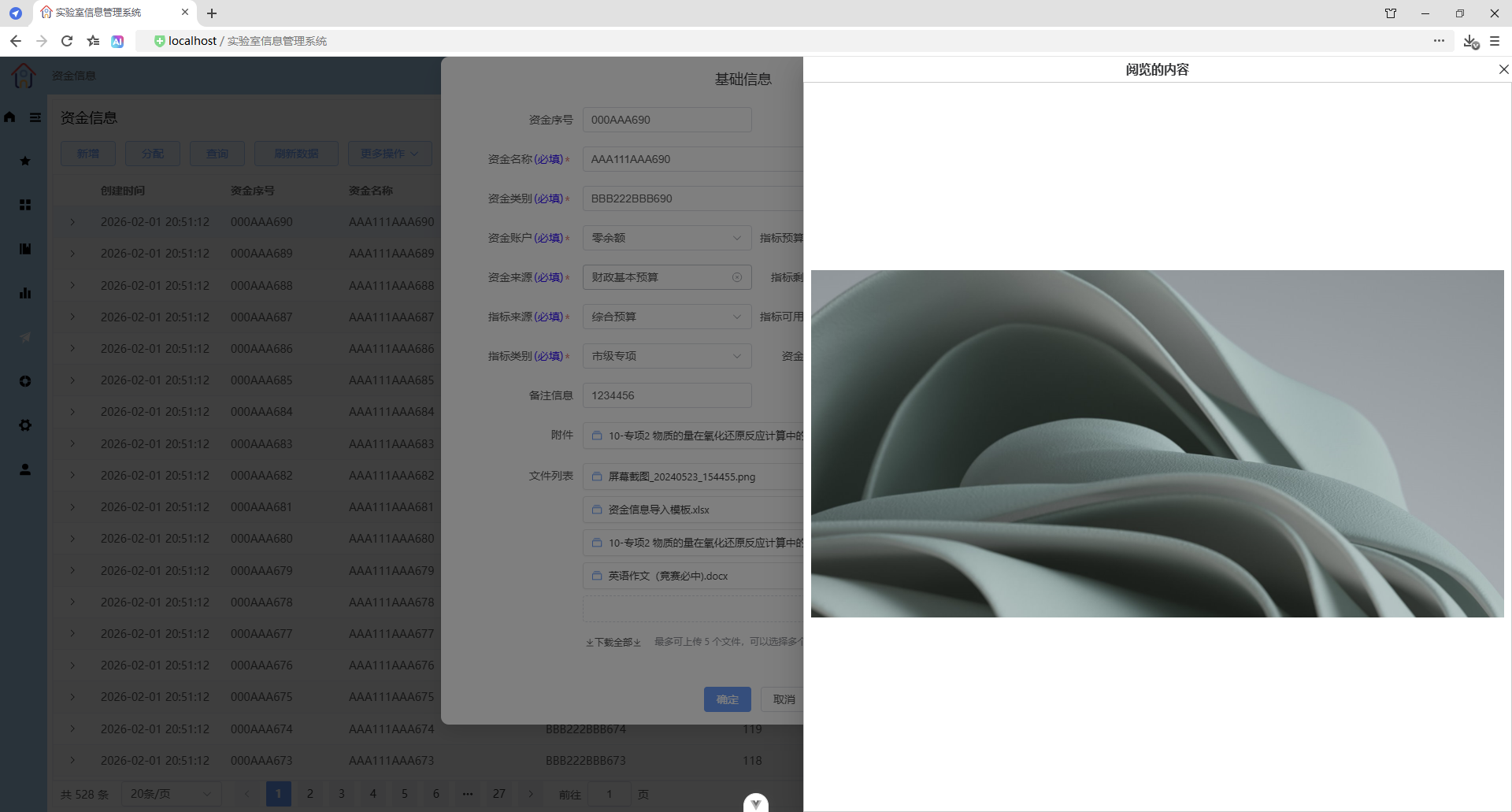The height and width of the screenshot is (812, 1512).
Task: Open the three-dots more options in address bar
Action: coord(1439,41)
